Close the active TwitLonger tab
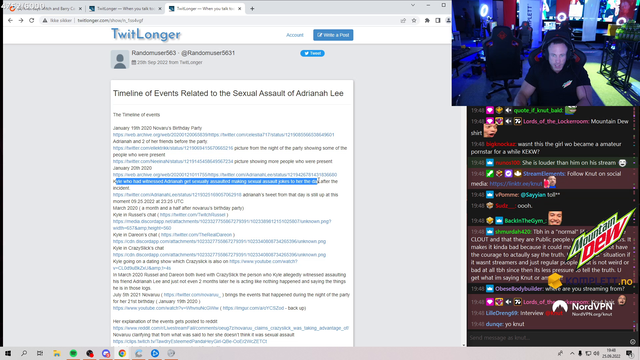 [x=239, y=9]
